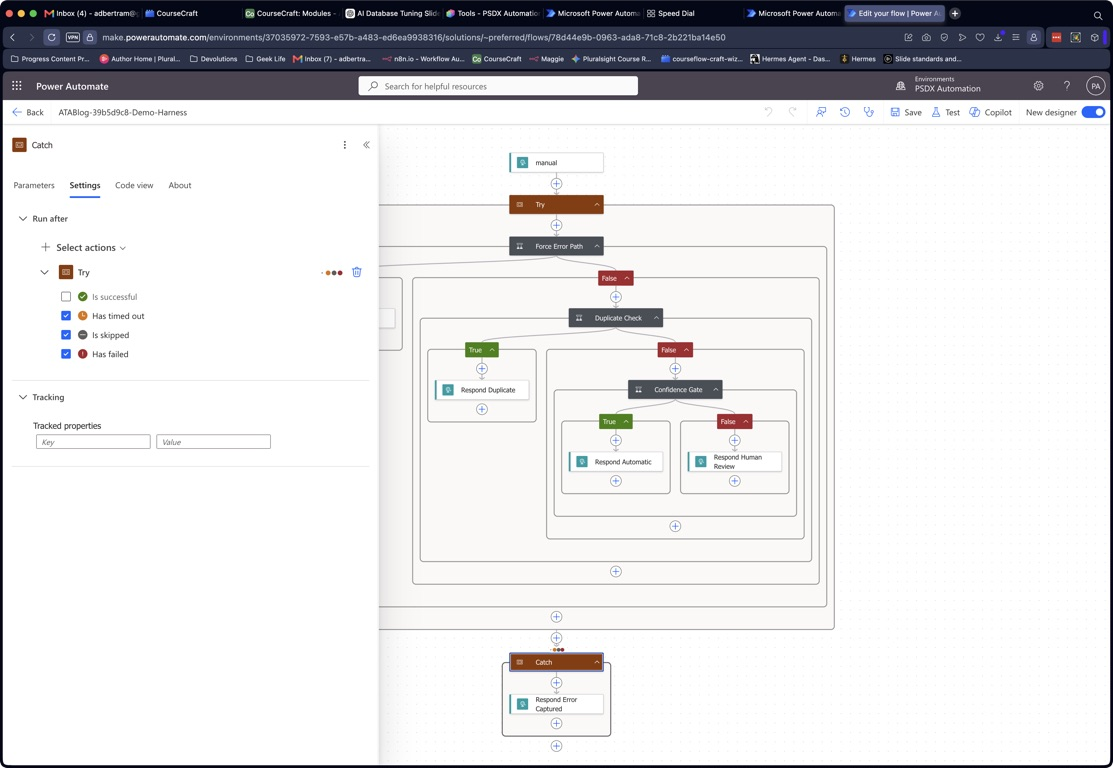Toggle the New designer switch off

1093,112
